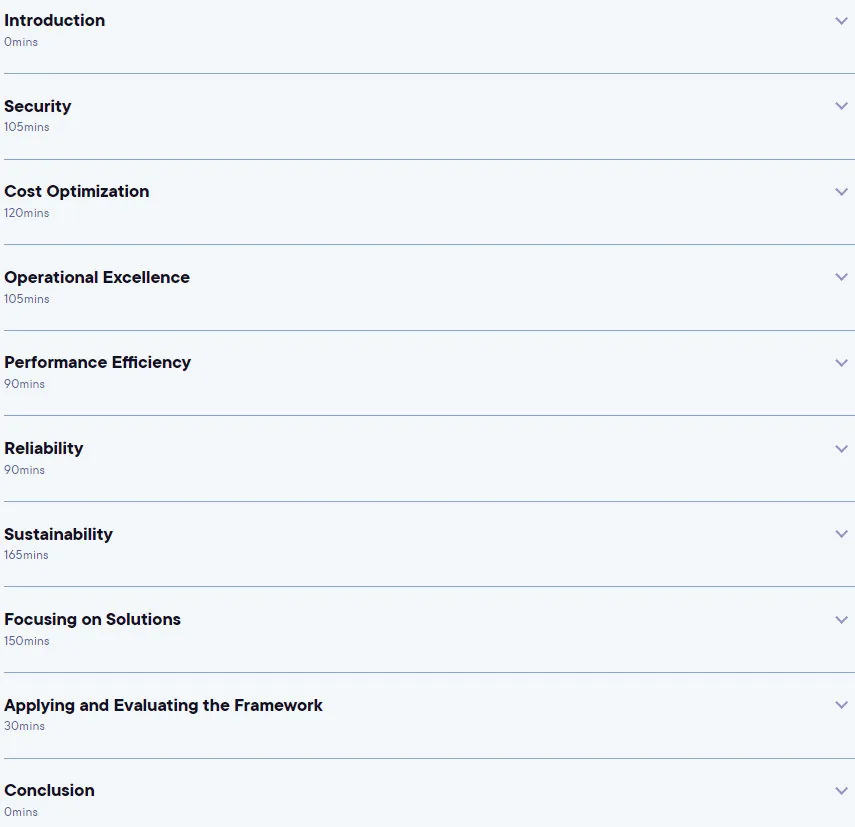Viewport: 855px width, 827px height.
Task: Expand the Sustainability section chevron
Action: (841, 534)
